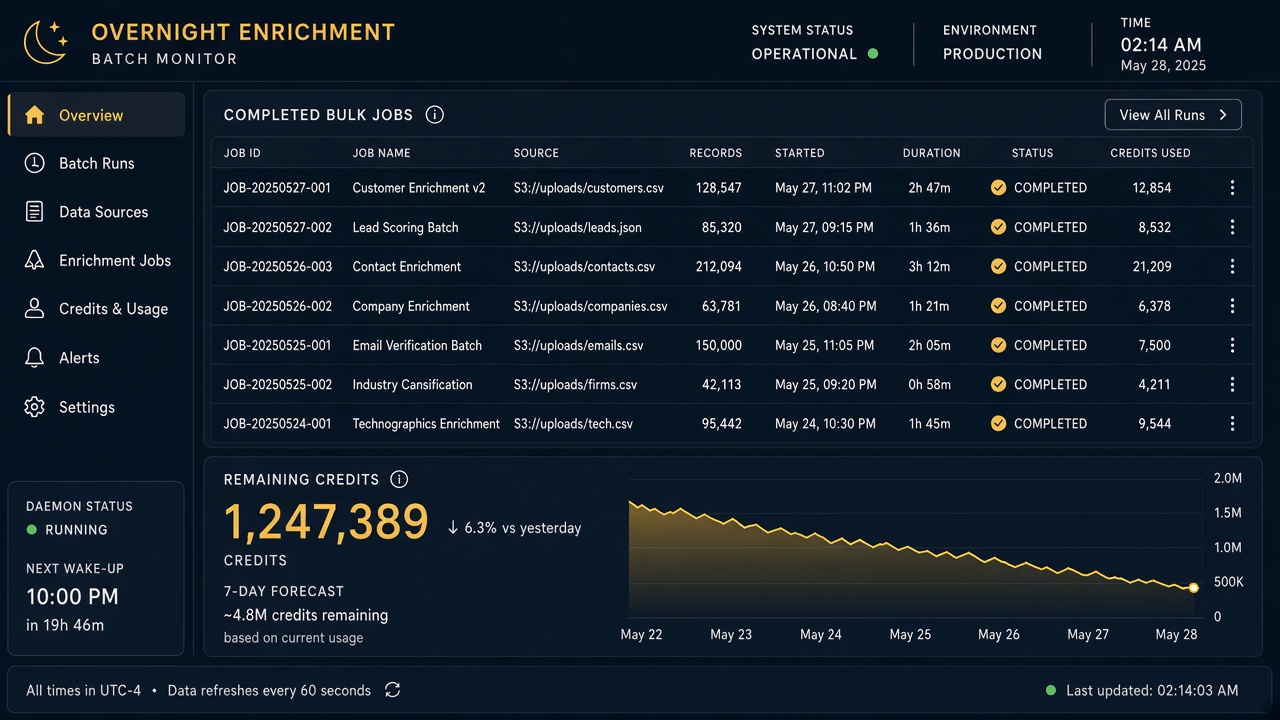
Task: Click the Alerts bell icon
Action: (x=34, y=357)
